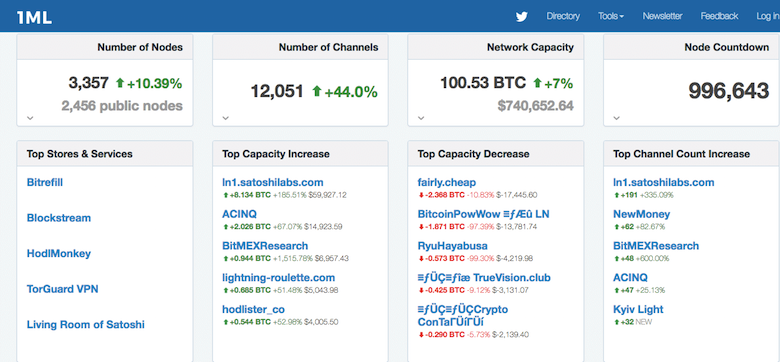This screenshot has width=780, height=362.
Task: Open the TrueVision.club node link
Action: click(484, 278)
